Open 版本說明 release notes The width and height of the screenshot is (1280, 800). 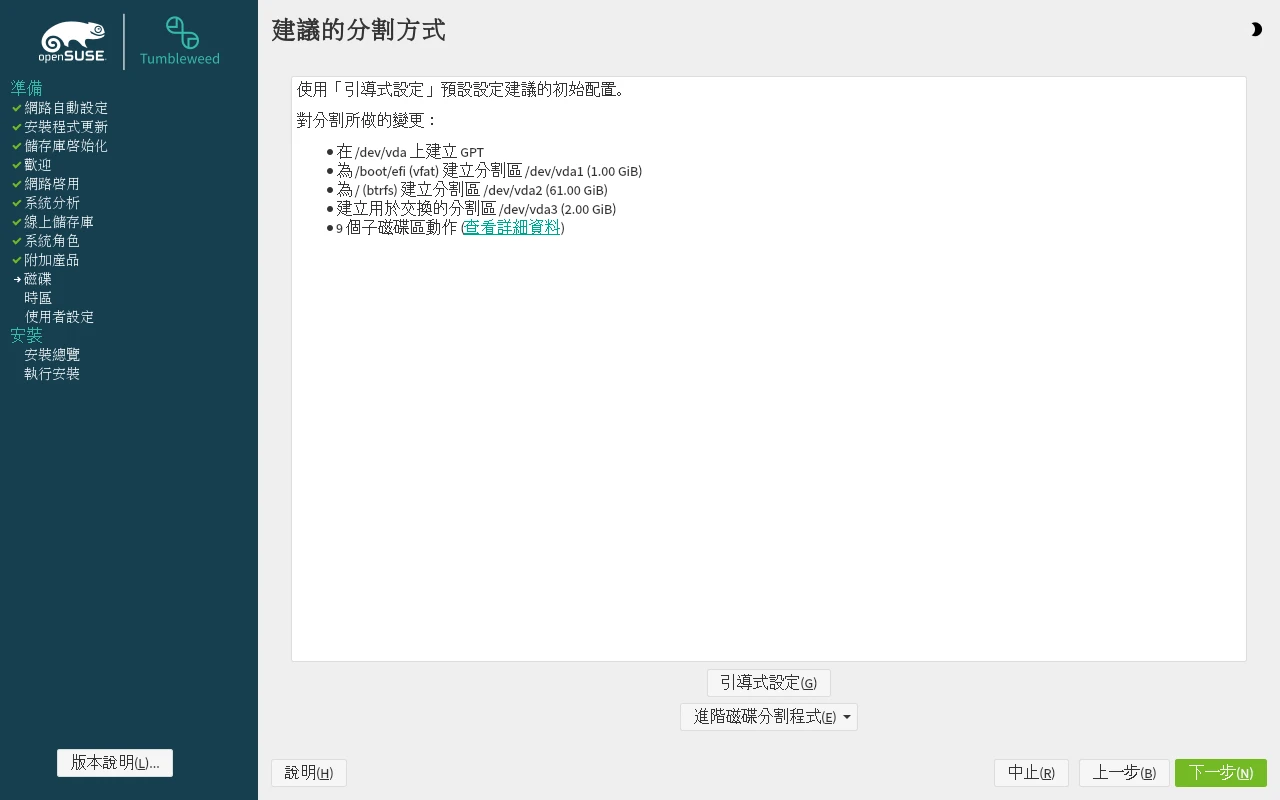(x=115, y=763)
